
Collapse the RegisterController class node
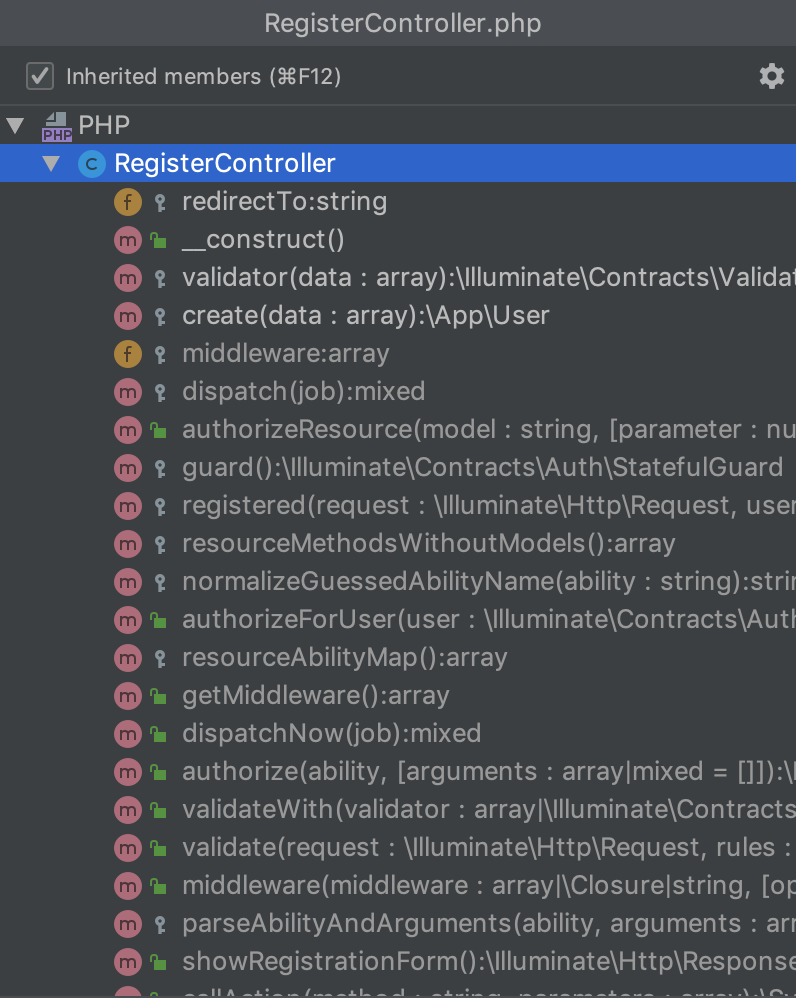pyautogui.click(x=51, y=164)
